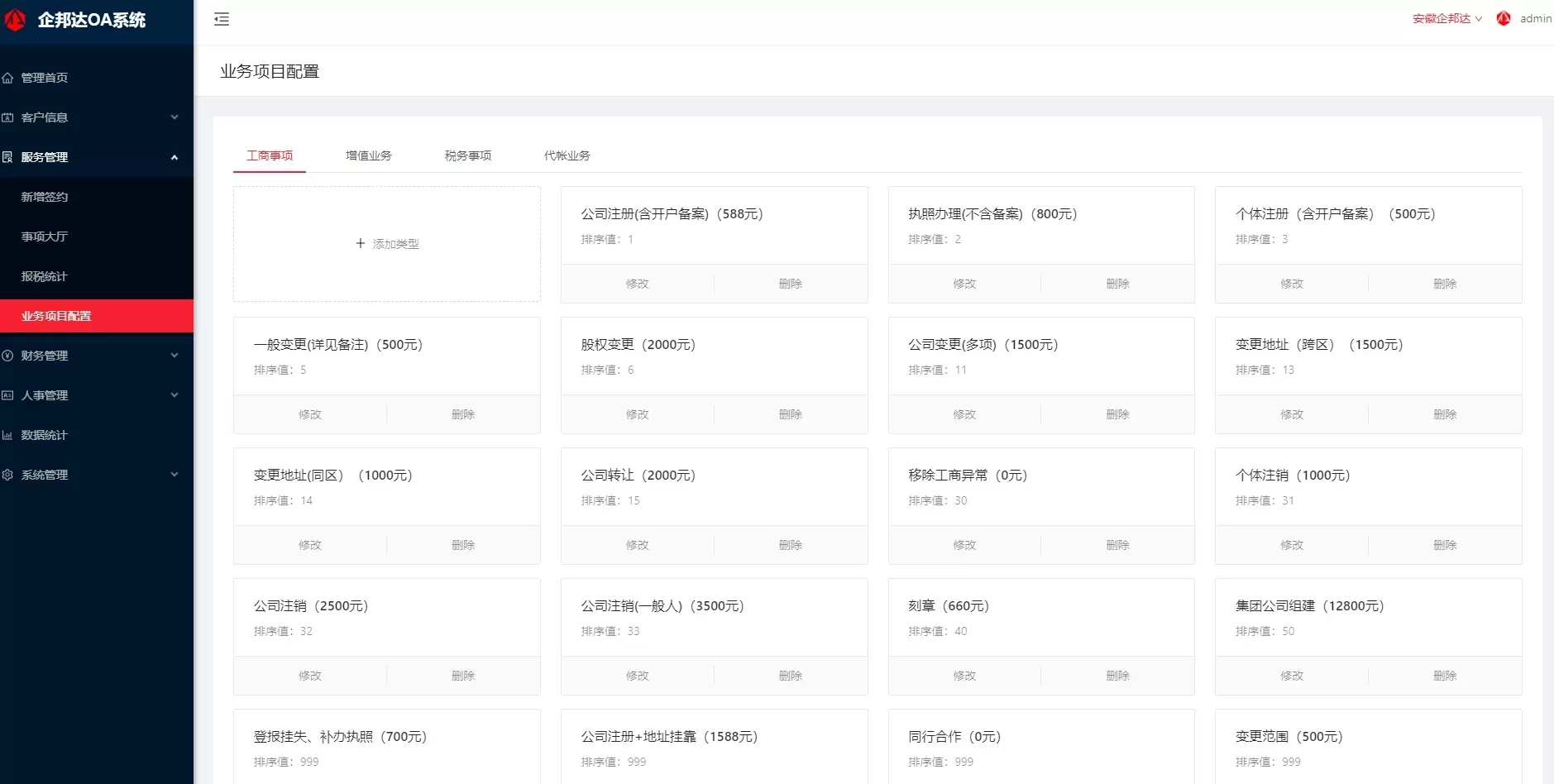The width and height of the screenshot is (1554, 784).
Task: Click the 数据统计 bar chart icon
Action: tap(7, 435)
